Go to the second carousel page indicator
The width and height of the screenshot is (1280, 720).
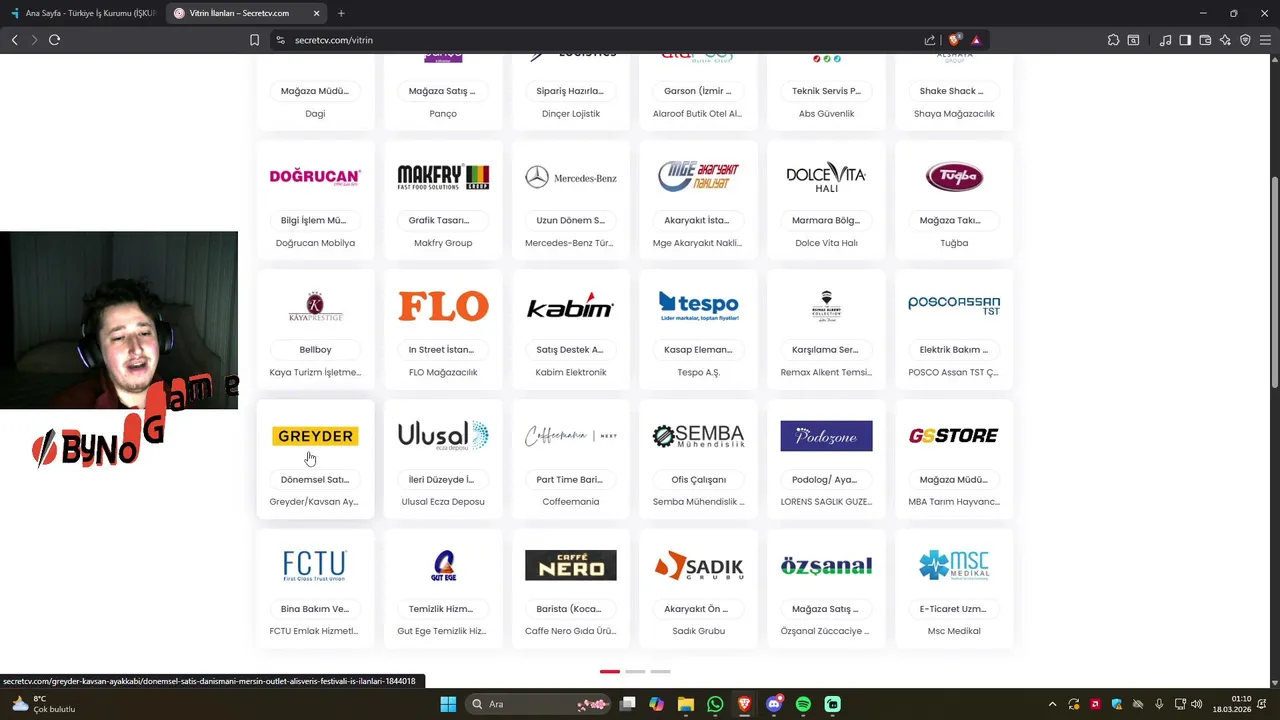(x=635, y=672)
